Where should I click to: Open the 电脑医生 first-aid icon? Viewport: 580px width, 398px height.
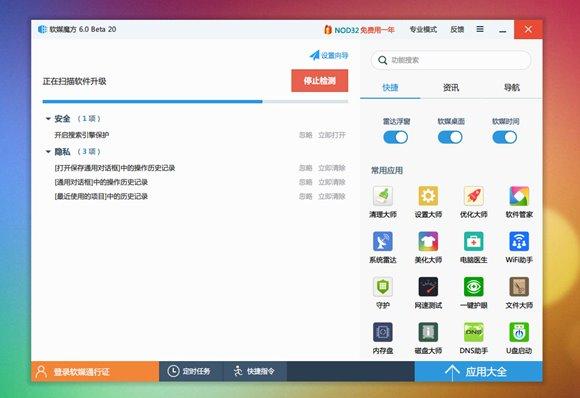point(473,242)
